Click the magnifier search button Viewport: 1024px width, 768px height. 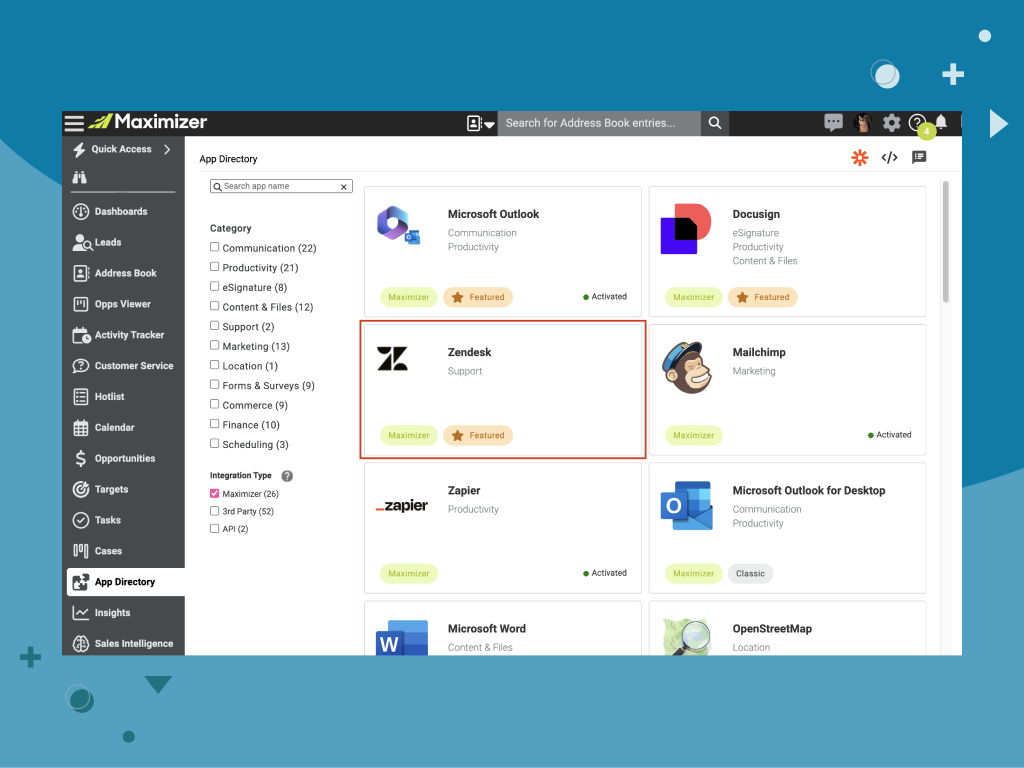715,123
